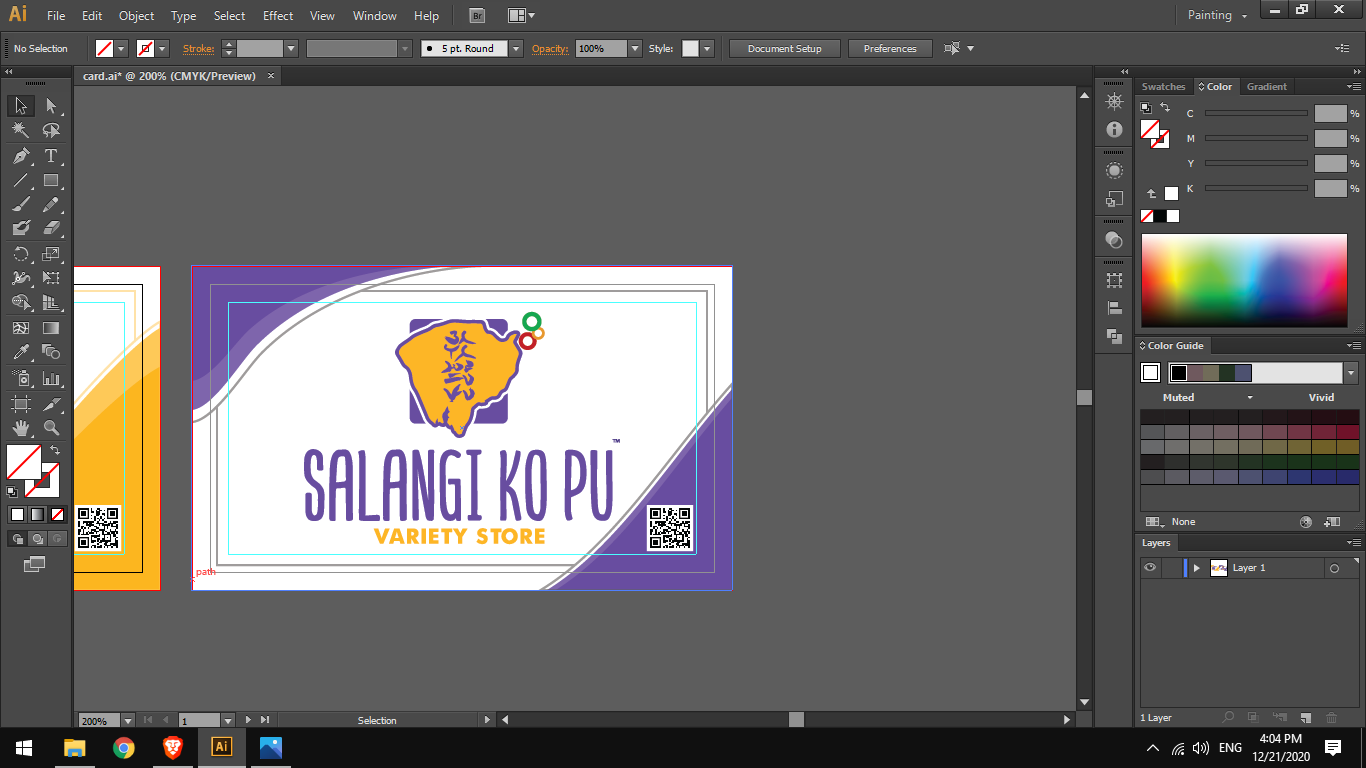Viewport: 1366px width, 768px height.
Task: Click the Preferences button
Action: click(x=890, y=48)
